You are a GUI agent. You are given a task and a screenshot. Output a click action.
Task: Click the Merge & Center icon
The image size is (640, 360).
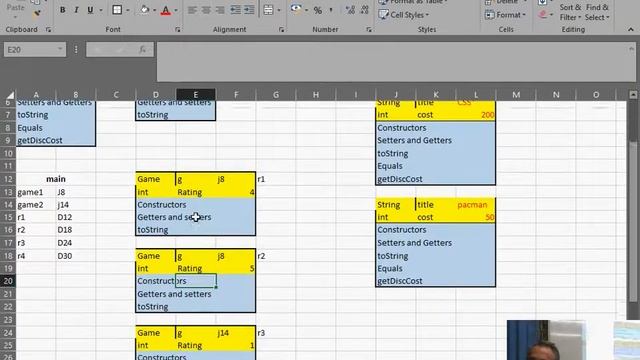pyautogui.click(x=268, y=10)
